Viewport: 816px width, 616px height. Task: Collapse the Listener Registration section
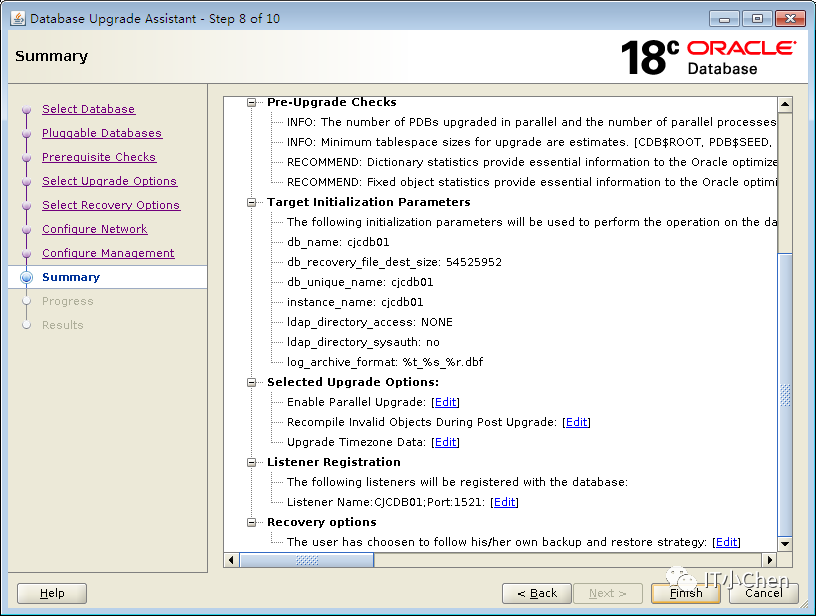251,463
